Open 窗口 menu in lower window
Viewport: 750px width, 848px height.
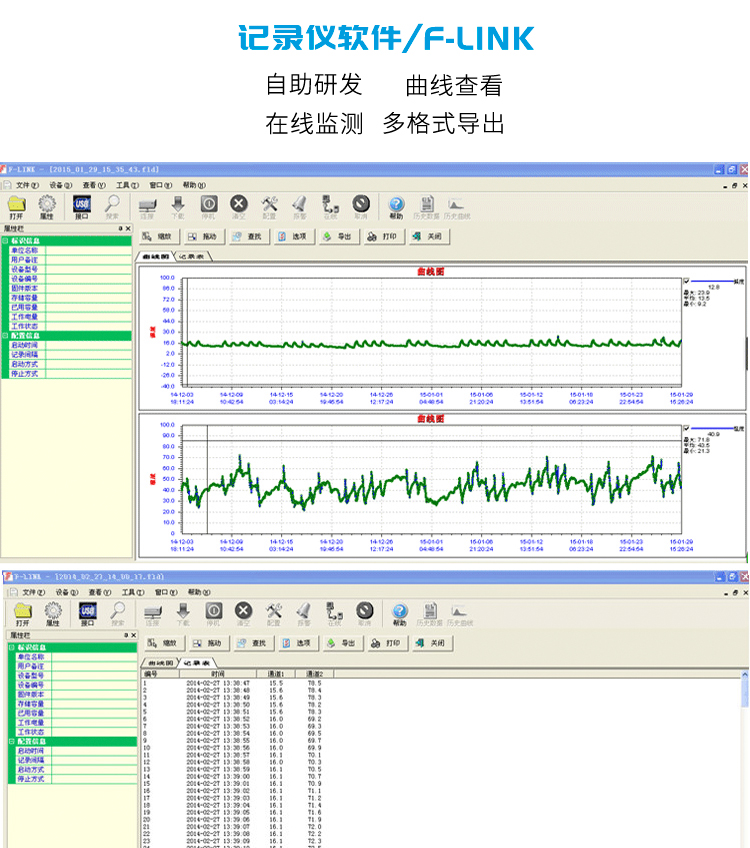(x=166, y=592)
